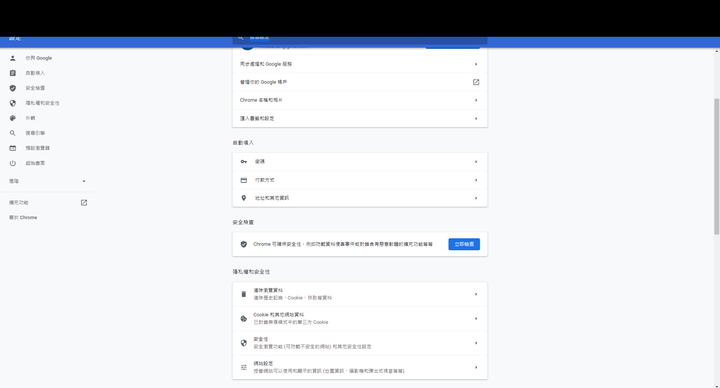This screenshot has height=388, width=720.
Task: Open Chrome 名稱和相片 row arrow
Action: 476,100
